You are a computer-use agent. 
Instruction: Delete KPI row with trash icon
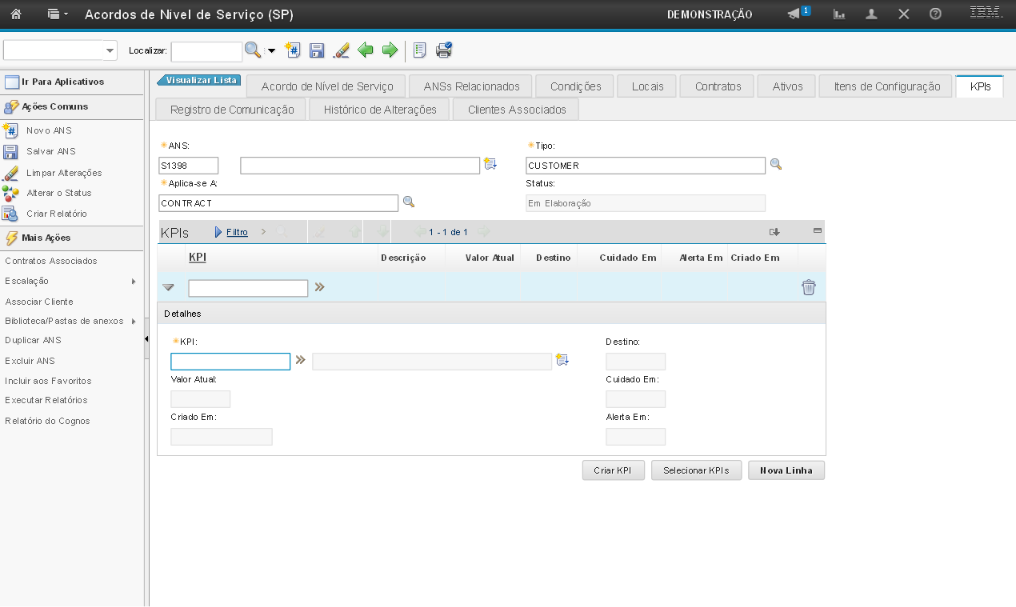coord(808,288)
